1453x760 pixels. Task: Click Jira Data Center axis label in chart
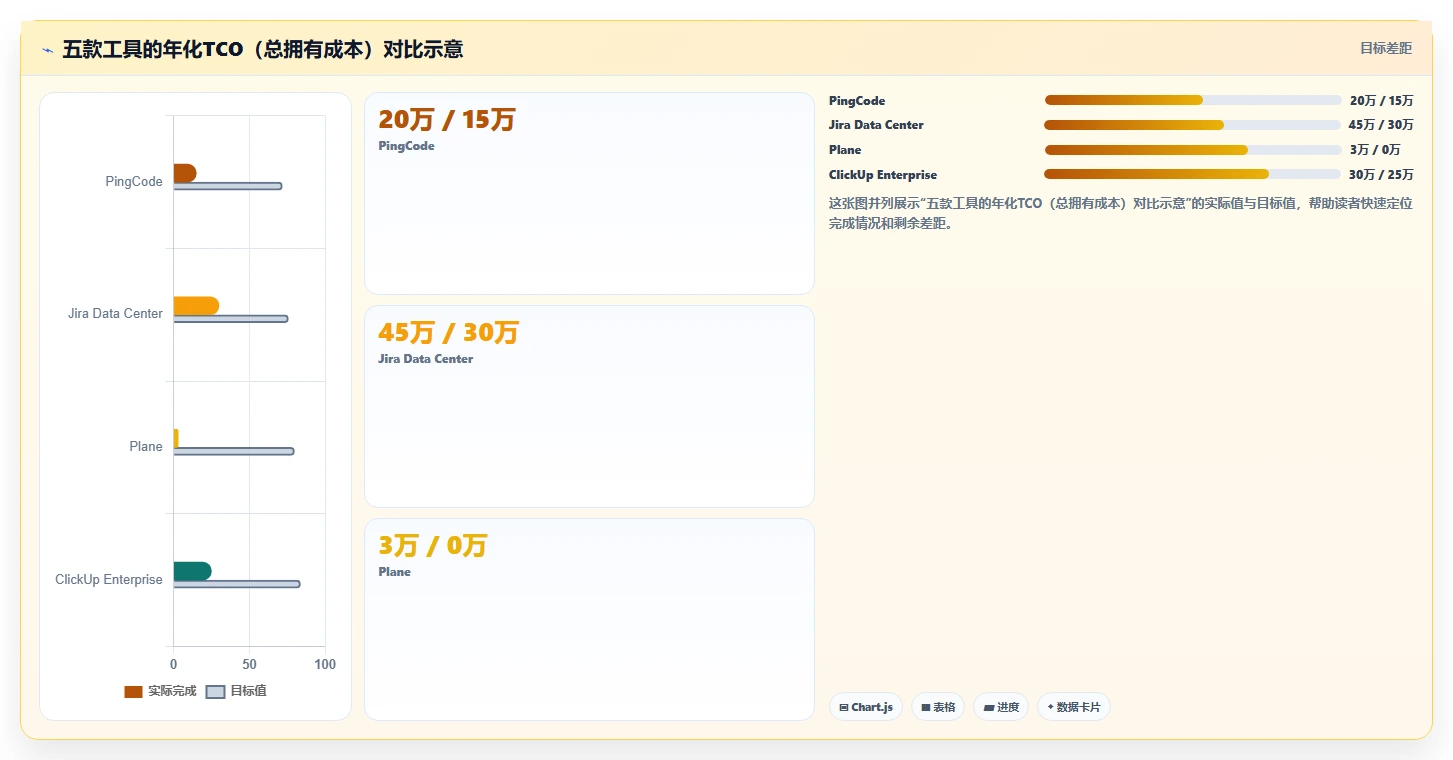point(115,313)
